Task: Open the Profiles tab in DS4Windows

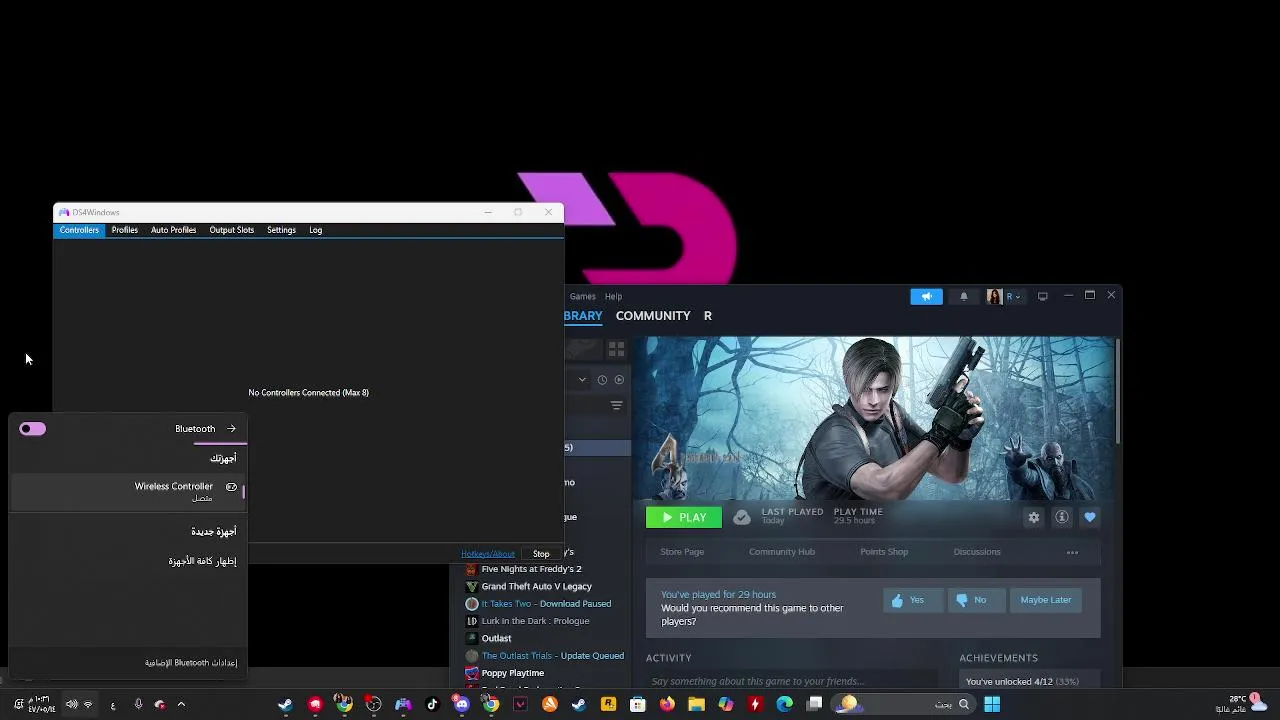Action: click(125, 230)
